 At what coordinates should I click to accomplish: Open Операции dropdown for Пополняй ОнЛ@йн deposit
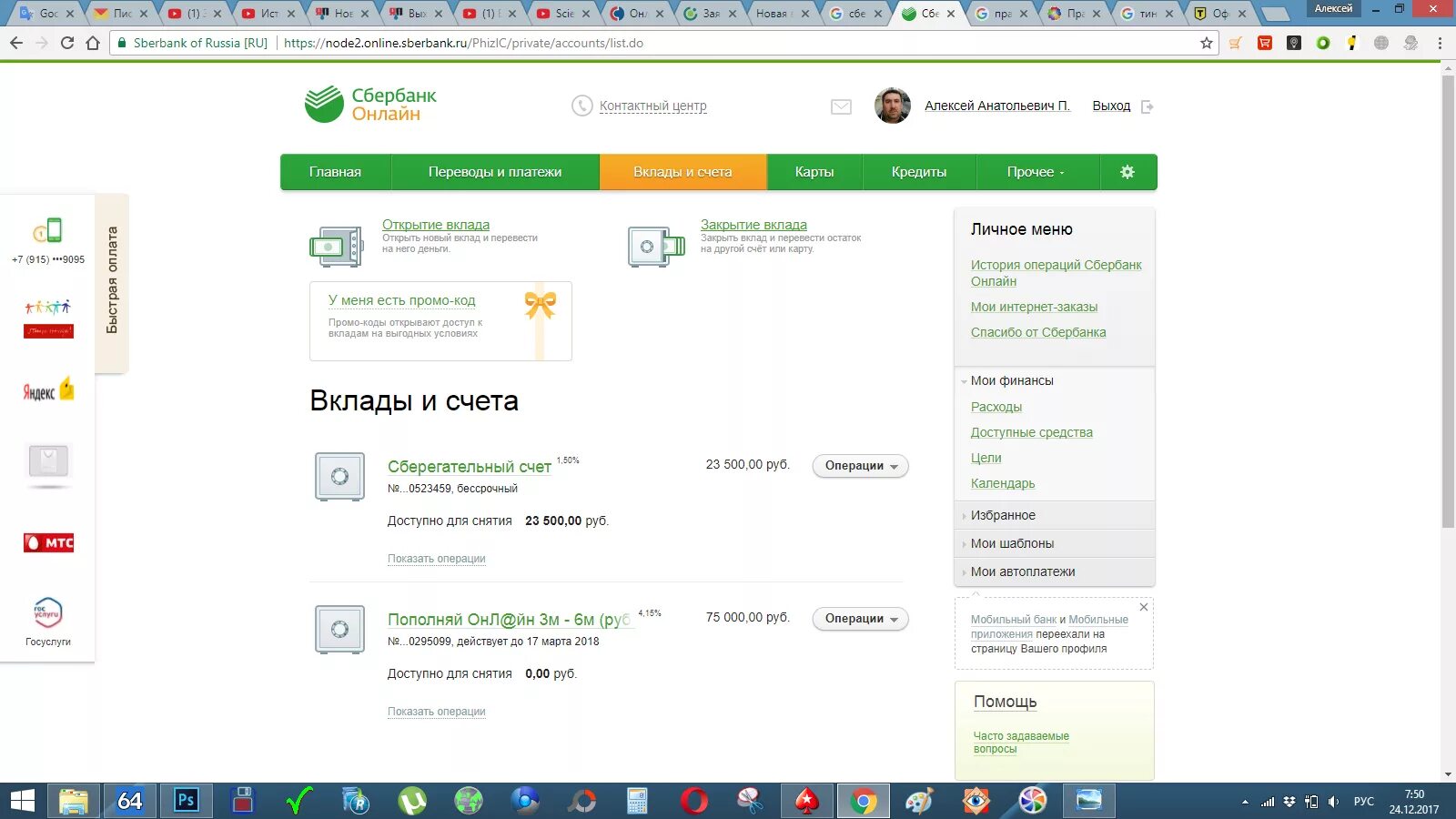click(861, 619)
